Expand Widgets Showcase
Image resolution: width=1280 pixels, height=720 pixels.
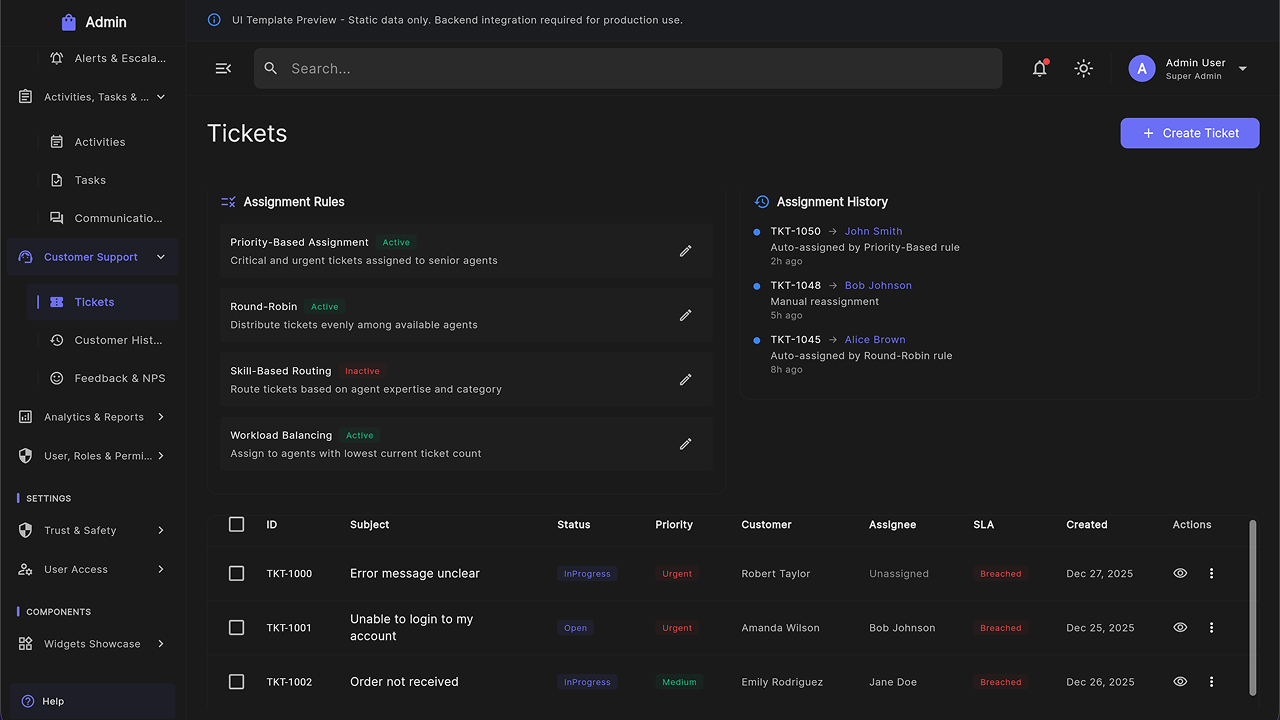tap(161, 644)
